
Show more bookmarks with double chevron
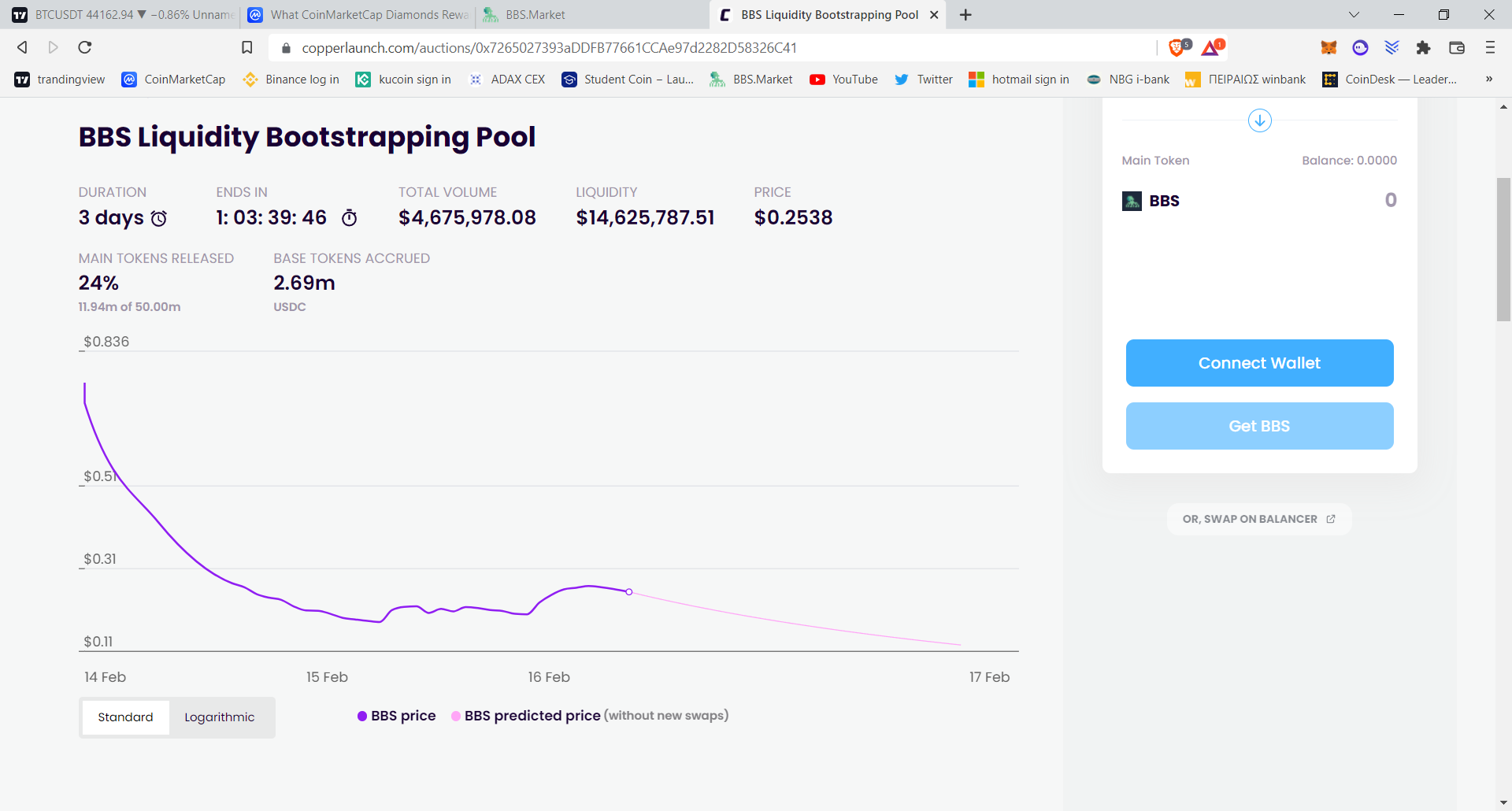[1489, 79]
